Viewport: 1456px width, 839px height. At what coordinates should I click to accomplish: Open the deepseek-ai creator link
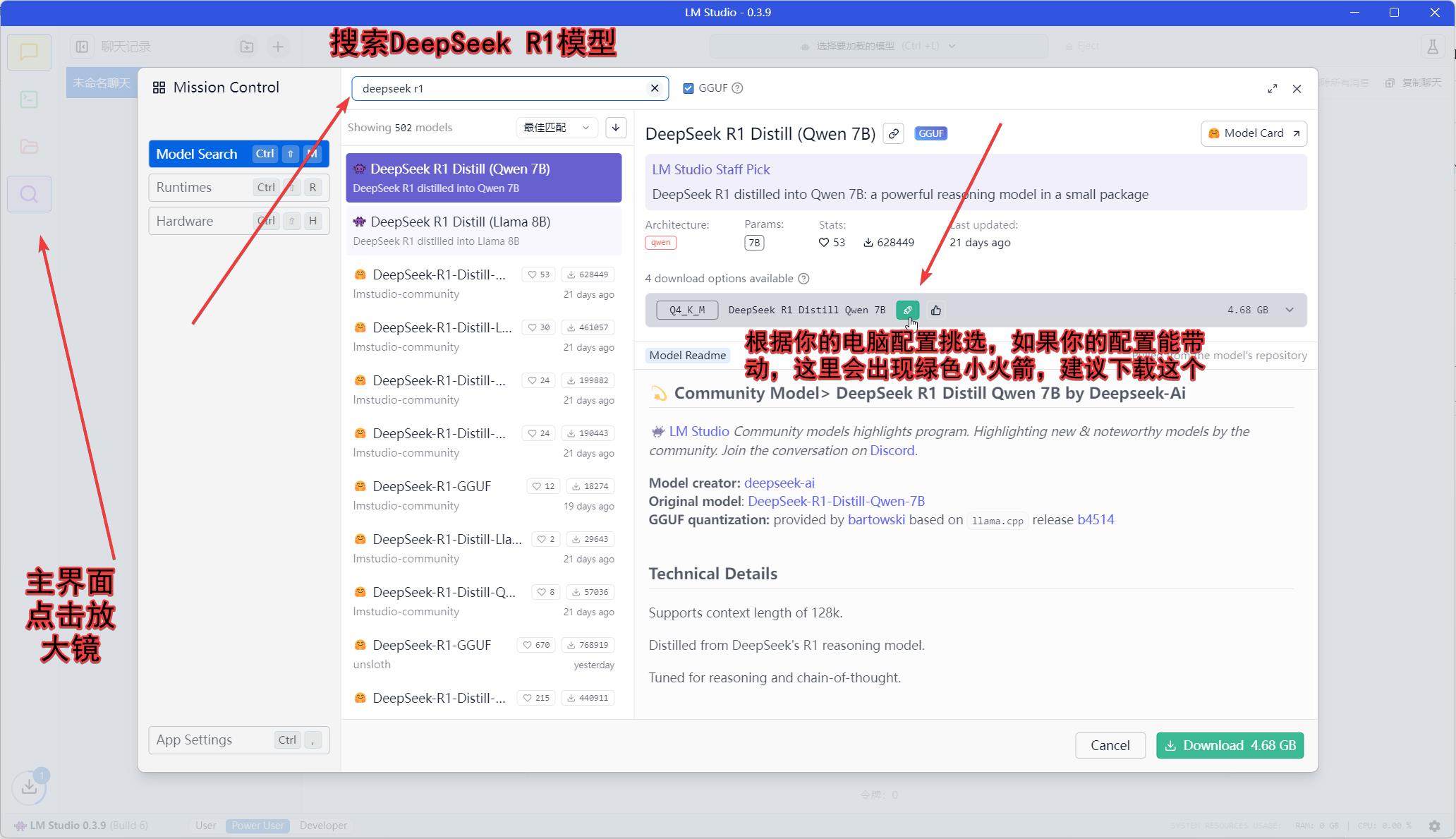point(779,483)
